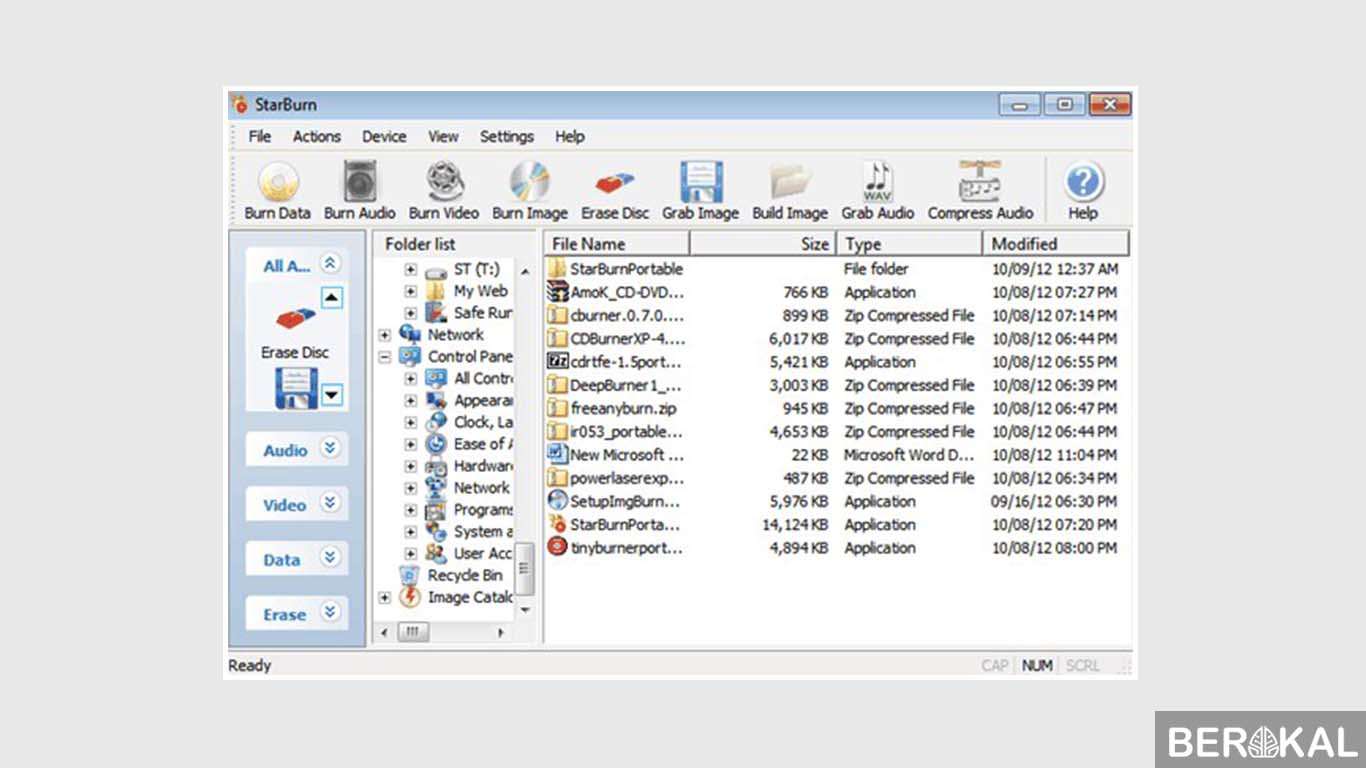Screen dimensions: 1366x768
Task: Click the Network globe icon in tree
Action: (x=410, y=335)
